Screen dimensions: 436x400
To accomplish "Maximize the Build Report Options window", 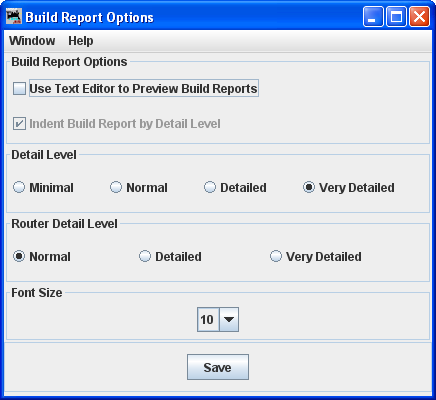I will coord(396,16).
